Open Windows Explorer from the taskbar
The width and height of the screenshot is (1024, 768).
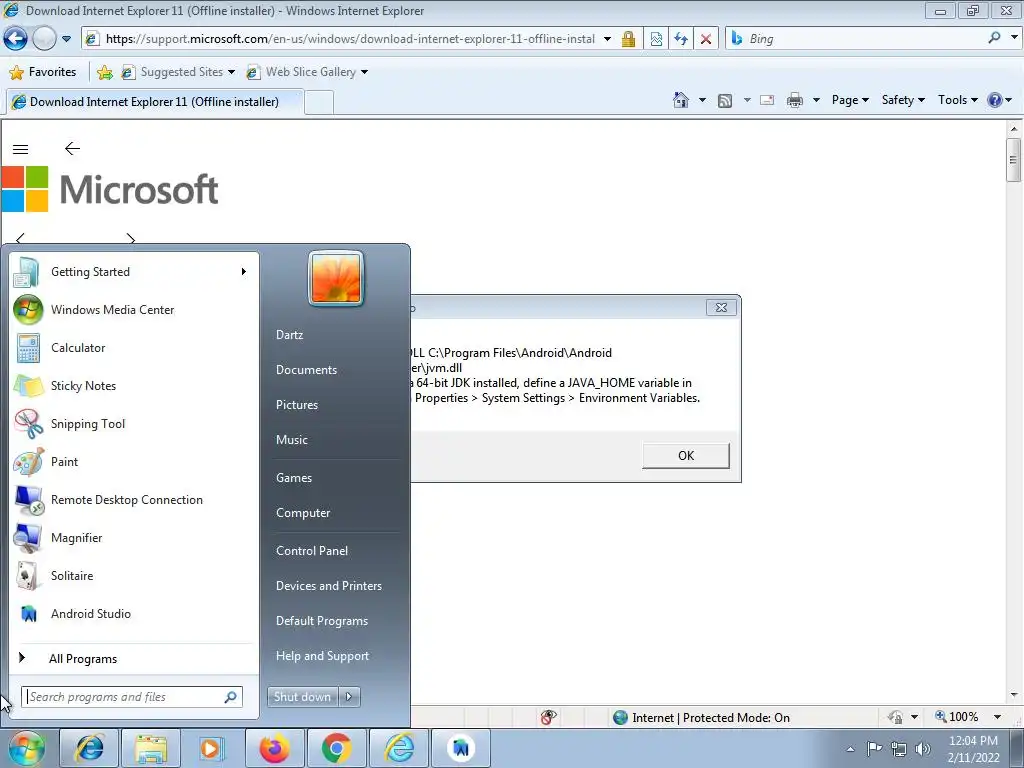(152, 748)
